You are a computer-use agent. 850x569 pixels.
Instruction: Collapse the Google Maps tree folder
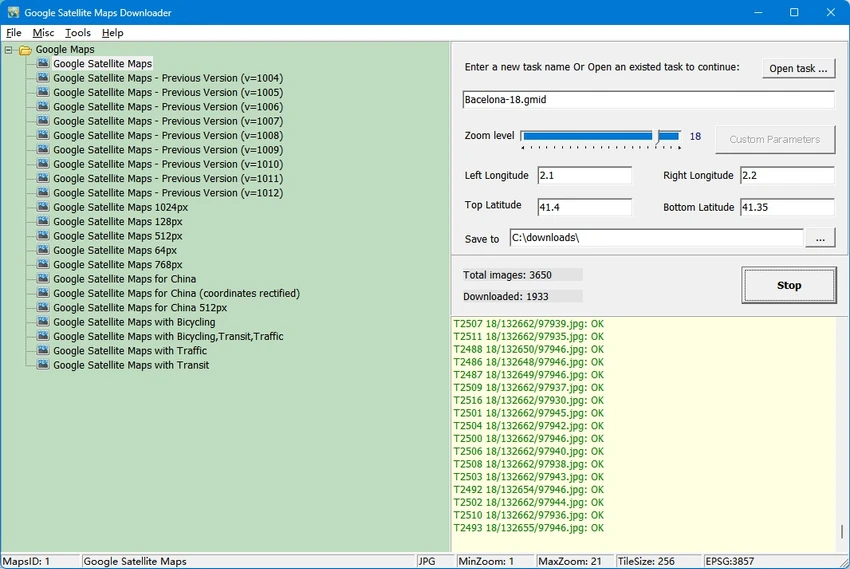(x=9, y=50)
